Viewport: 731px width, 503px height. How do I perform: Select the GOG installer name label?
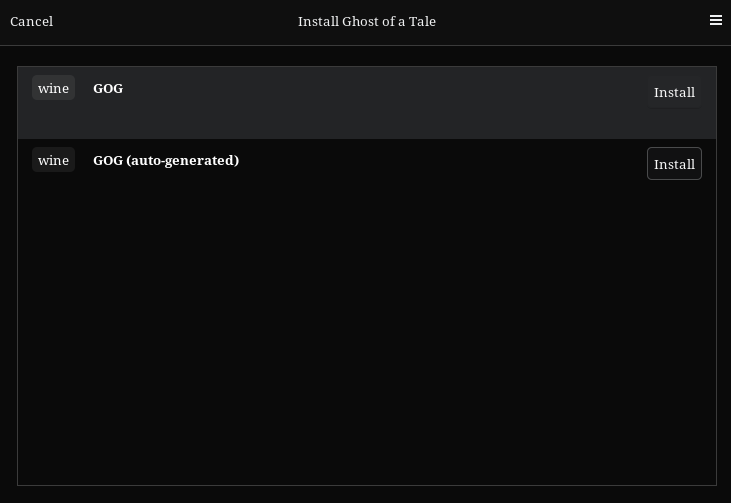(108, 88)
